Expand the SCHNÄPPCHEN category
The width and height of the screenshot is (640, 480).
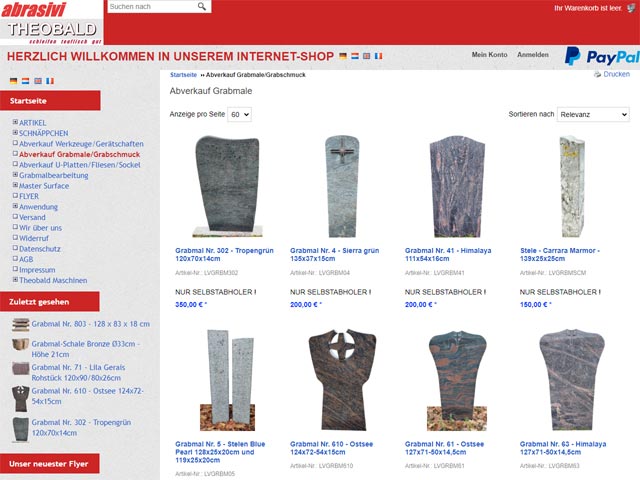pos(15,133)
